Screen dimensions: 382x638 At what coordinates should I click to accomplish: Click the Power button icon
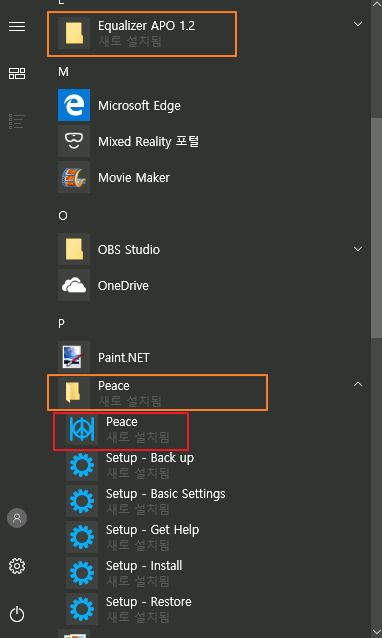click(x=17, y=614)
